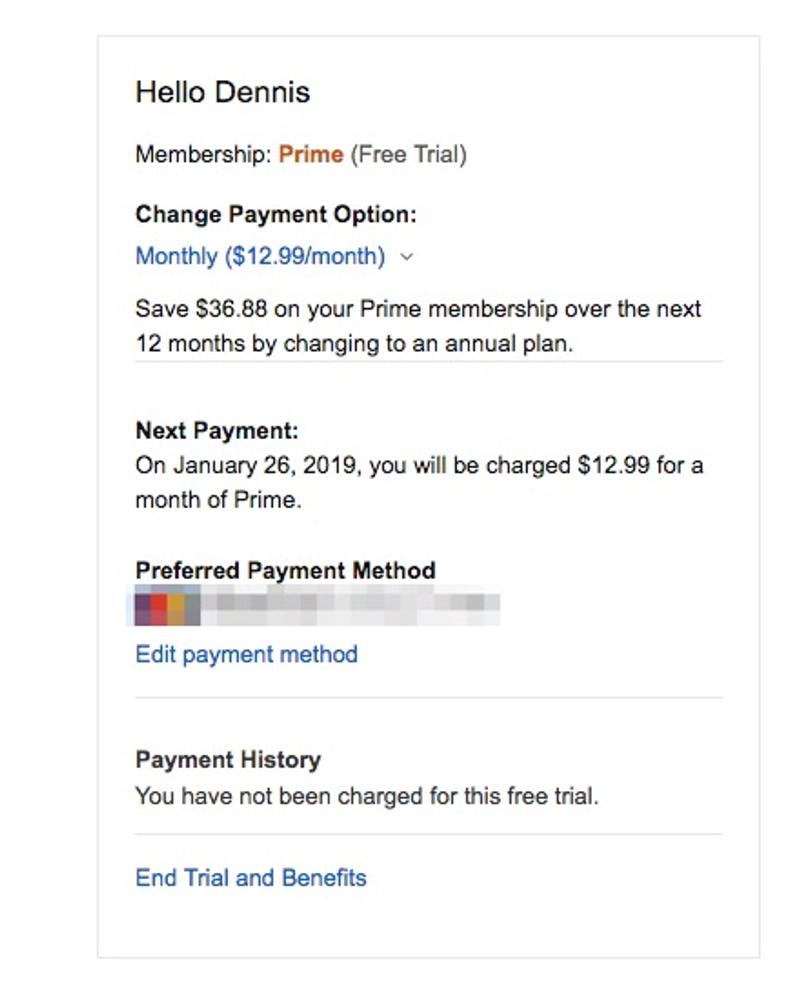Click the Membership label text
The image size is (800, 1005).
203,155
